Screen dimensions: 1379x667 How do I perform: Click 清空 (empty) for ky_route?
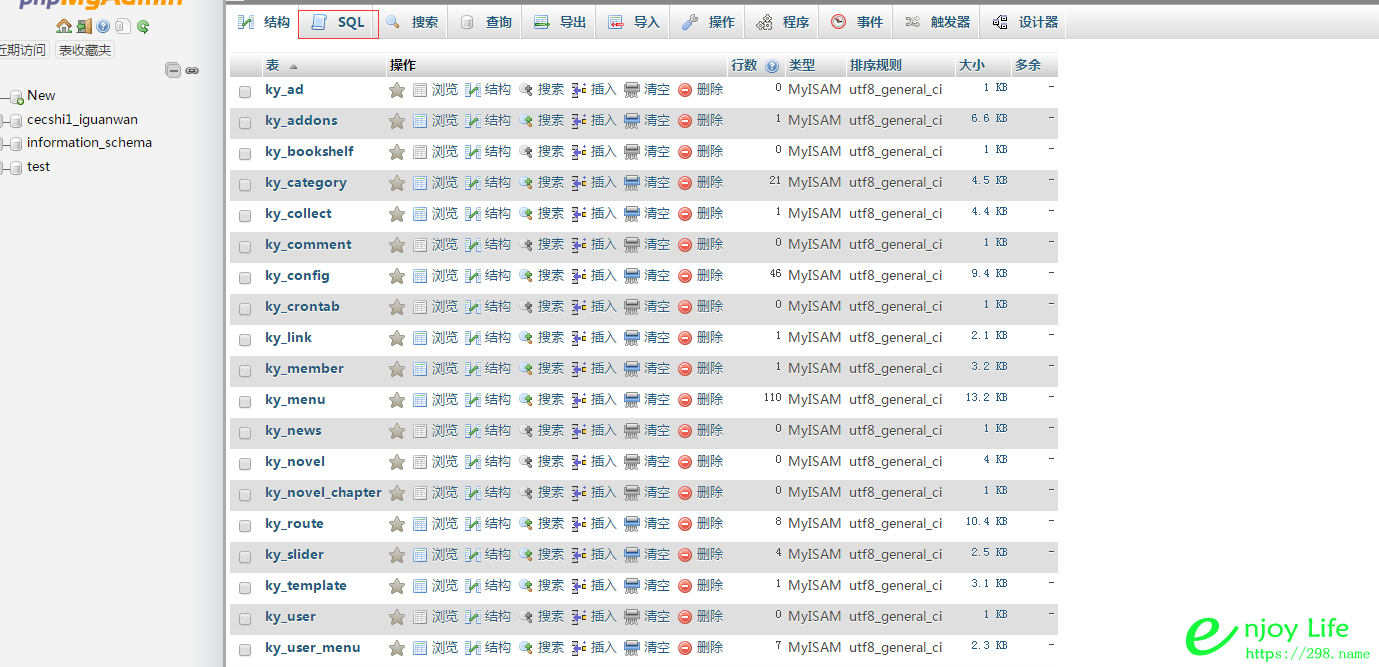[x=647, y=523]
